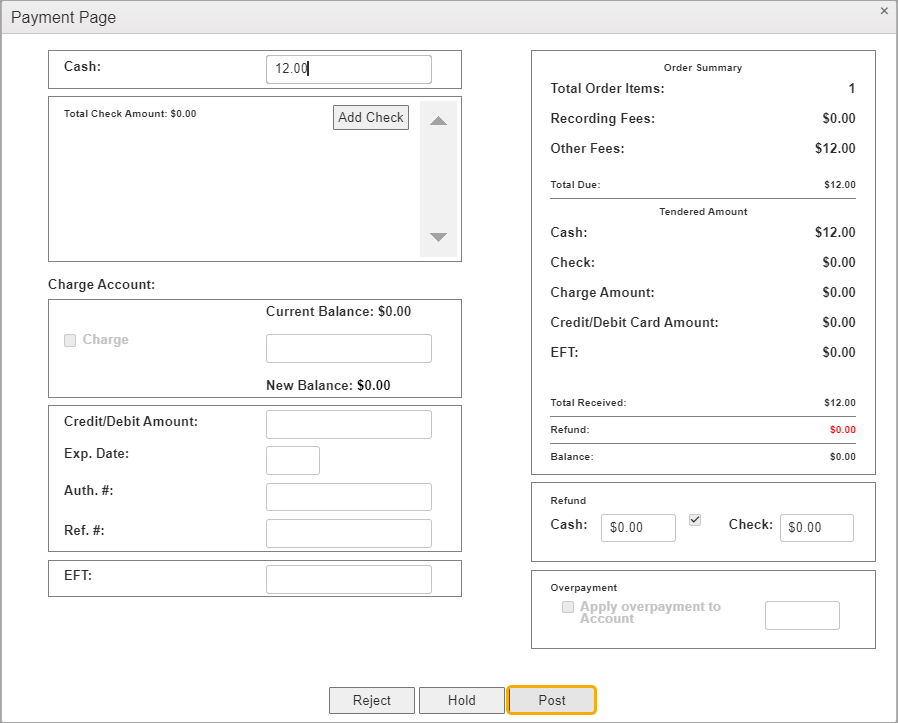The width and height of the screenshot is (898, 723).
Task: Toggle the refund cash/check checkbox
Action: pos(696,520)
